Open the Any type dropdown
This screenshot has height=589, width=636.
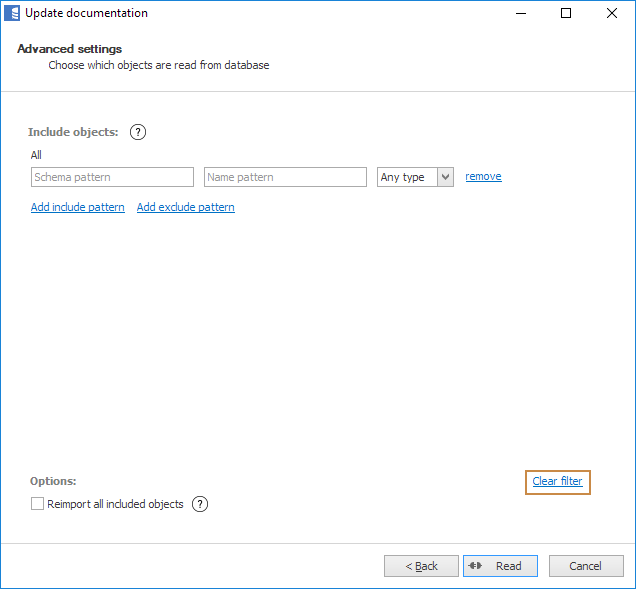click(x=415, y=177)
